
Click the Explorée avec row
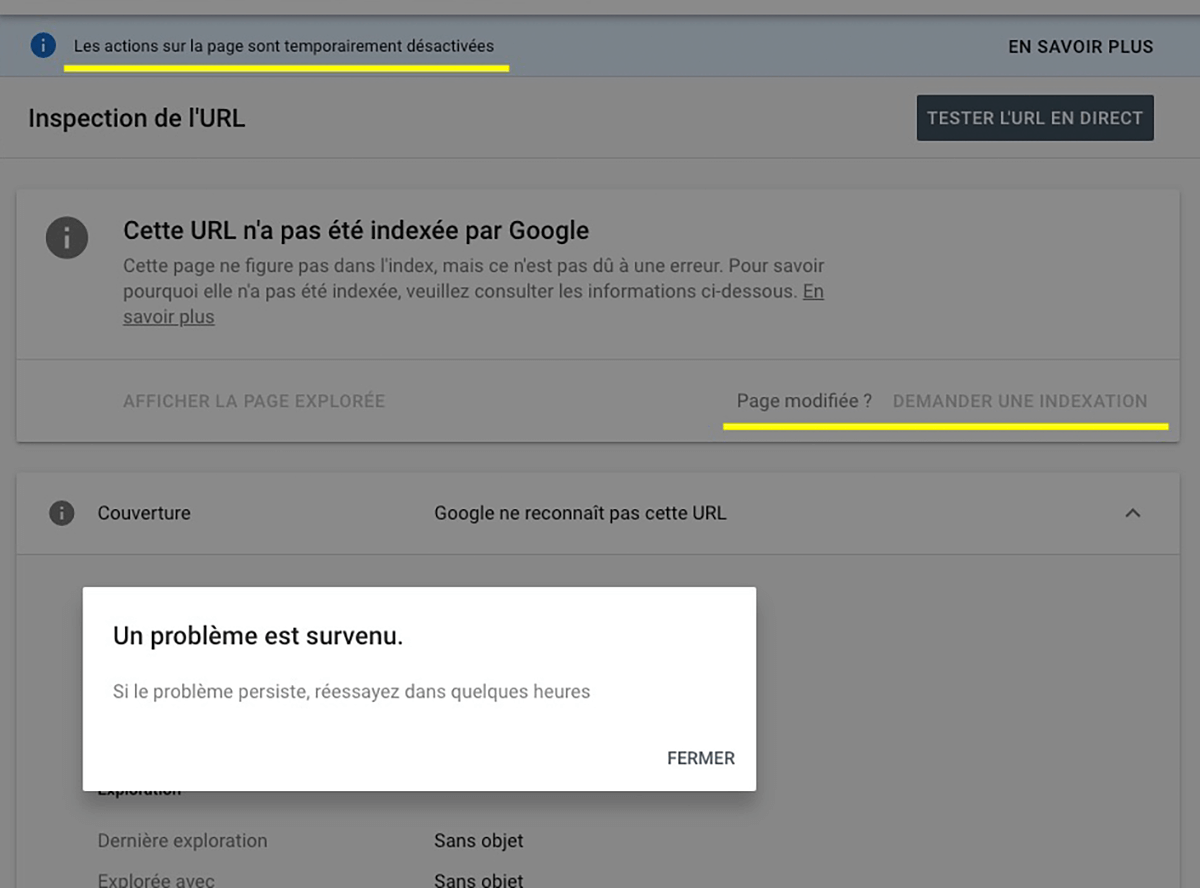[157, 879]
